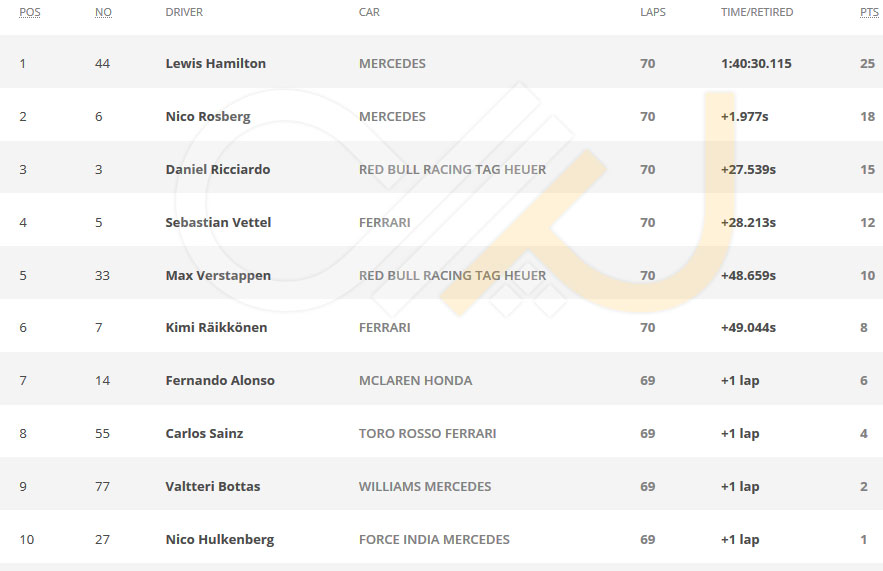Select Nico Hulkenberg in tenth place
Screen dimensions: 883x571
[x=220, y=539]
